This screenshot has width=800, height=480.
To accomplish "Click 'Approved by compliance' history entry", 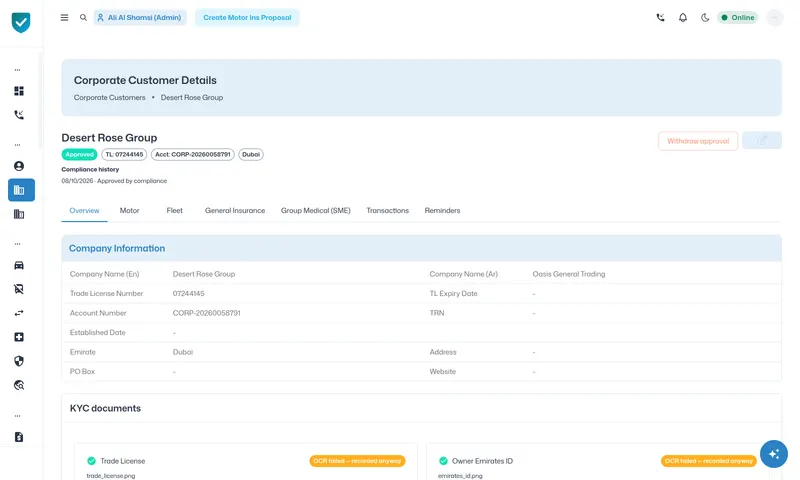I will tap(114, 181).
